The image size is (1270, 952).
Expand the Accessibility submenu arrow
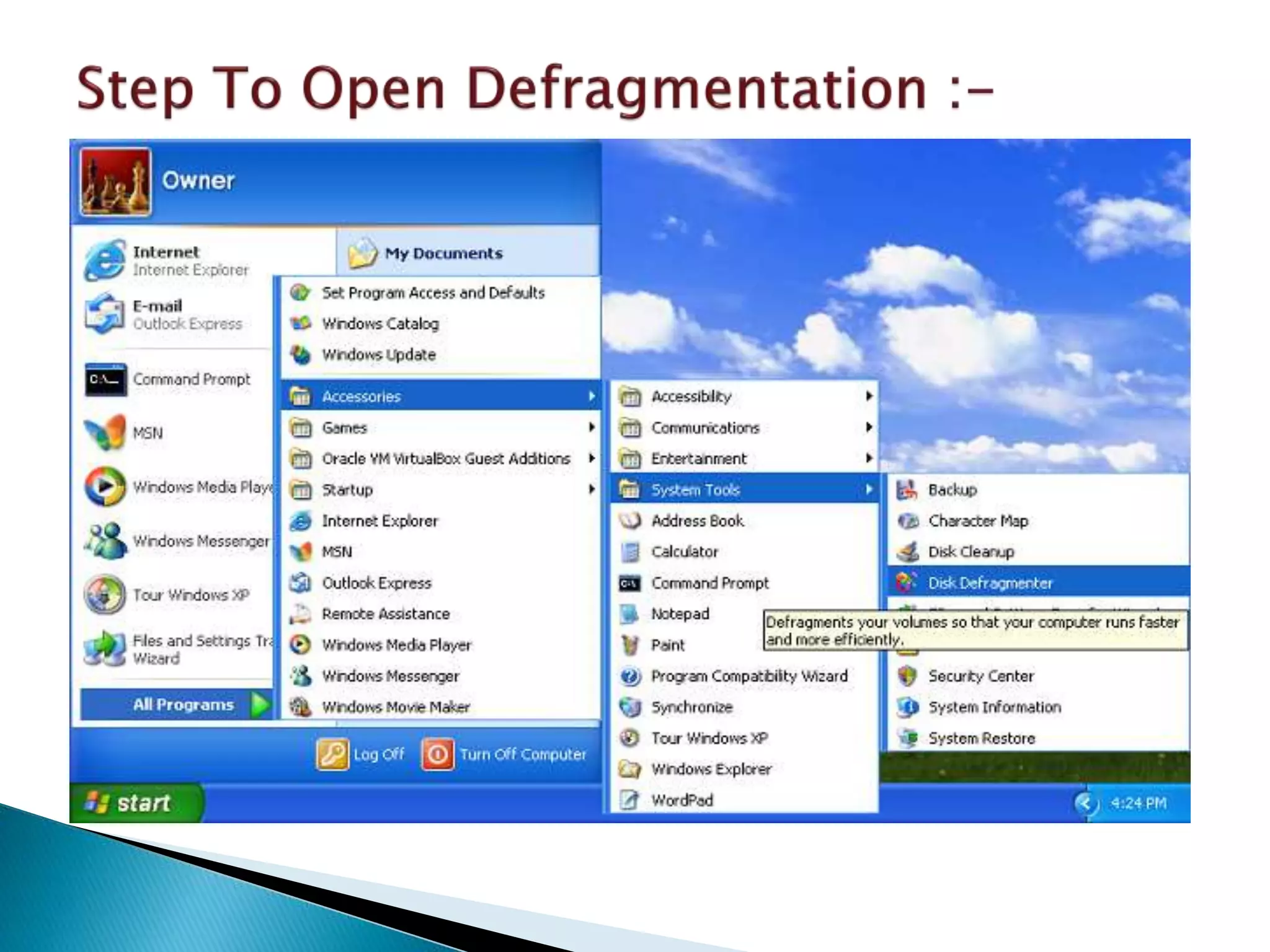point(869,396)
